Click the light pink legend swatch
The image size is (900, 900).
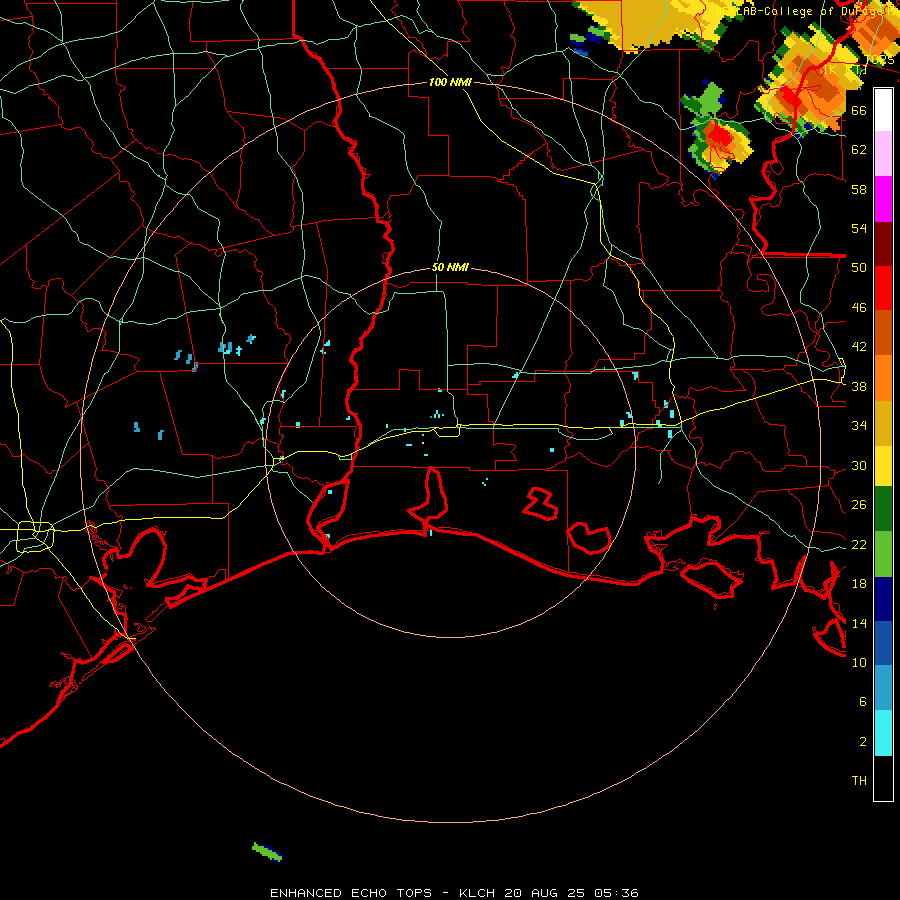pyautogui.click(x=883, y=154)
